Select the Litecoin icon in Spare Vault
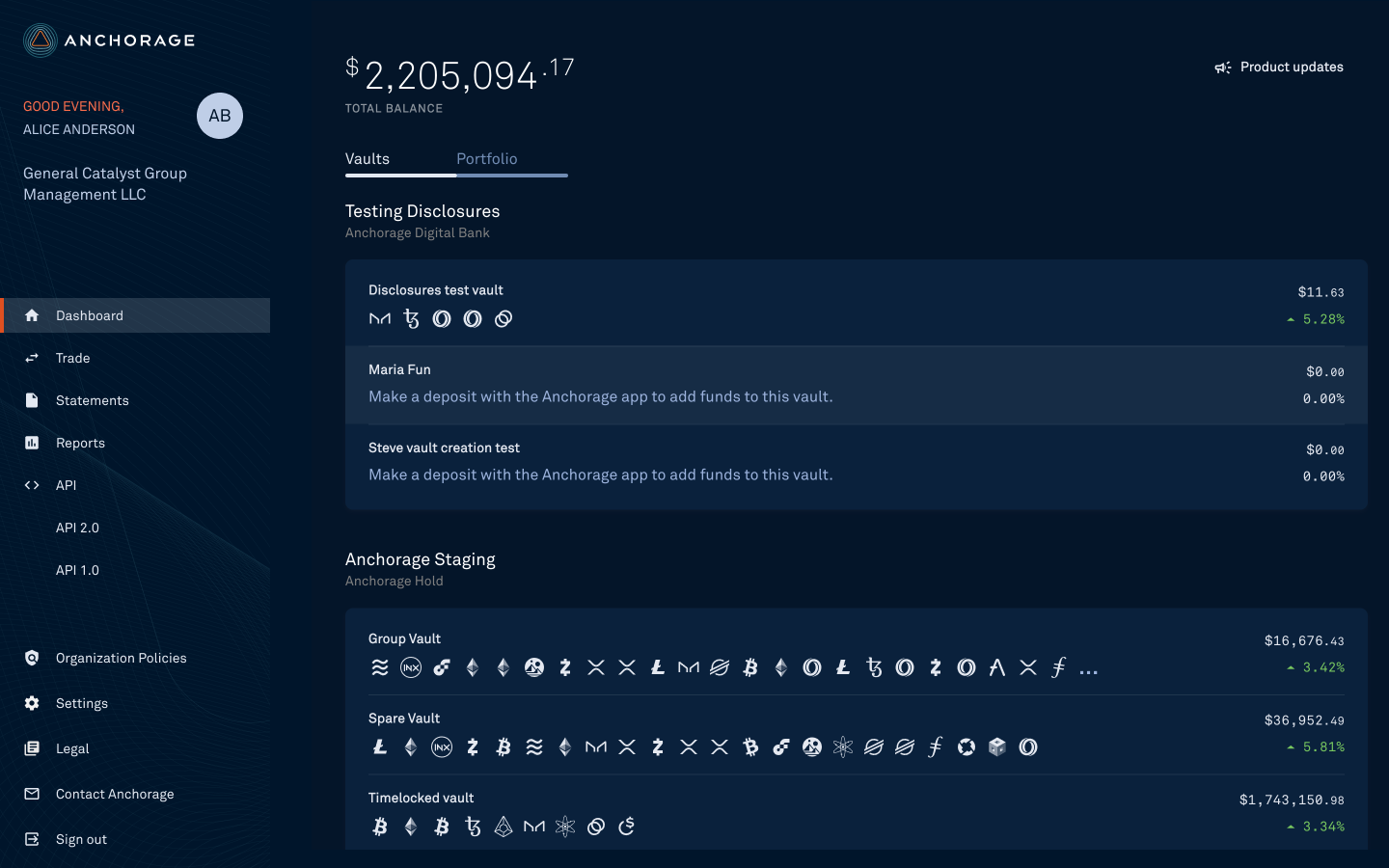 [380, 746]
